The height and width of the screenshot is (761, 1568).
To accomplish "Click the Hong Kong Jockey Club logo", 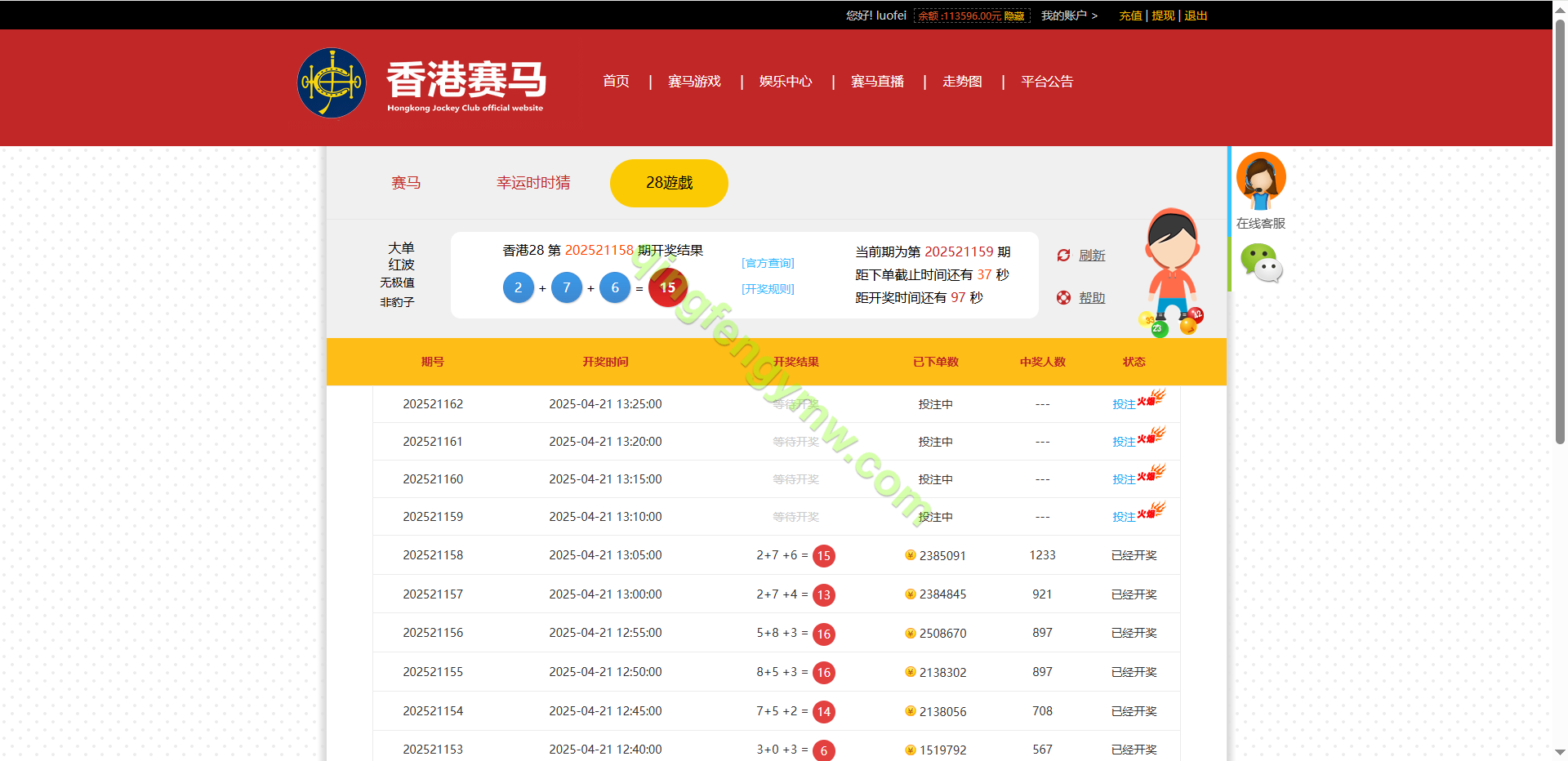I will click(332, 82).
